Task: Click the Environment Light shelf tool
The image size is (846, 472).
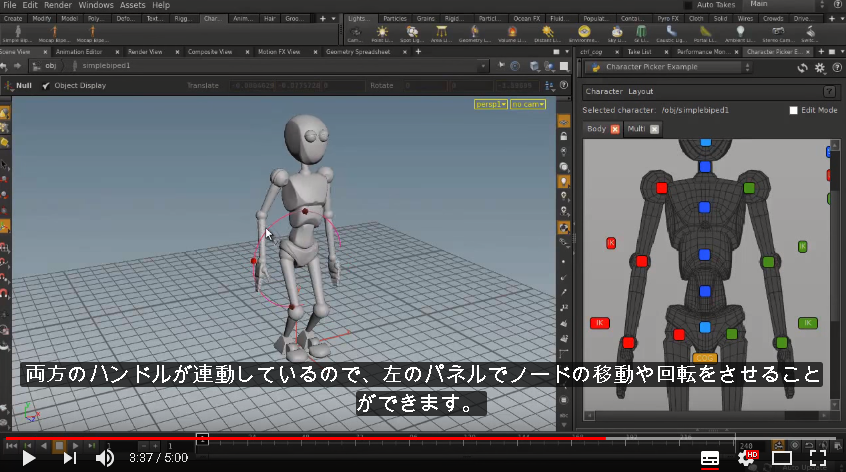Action: [x=584, y=34]
